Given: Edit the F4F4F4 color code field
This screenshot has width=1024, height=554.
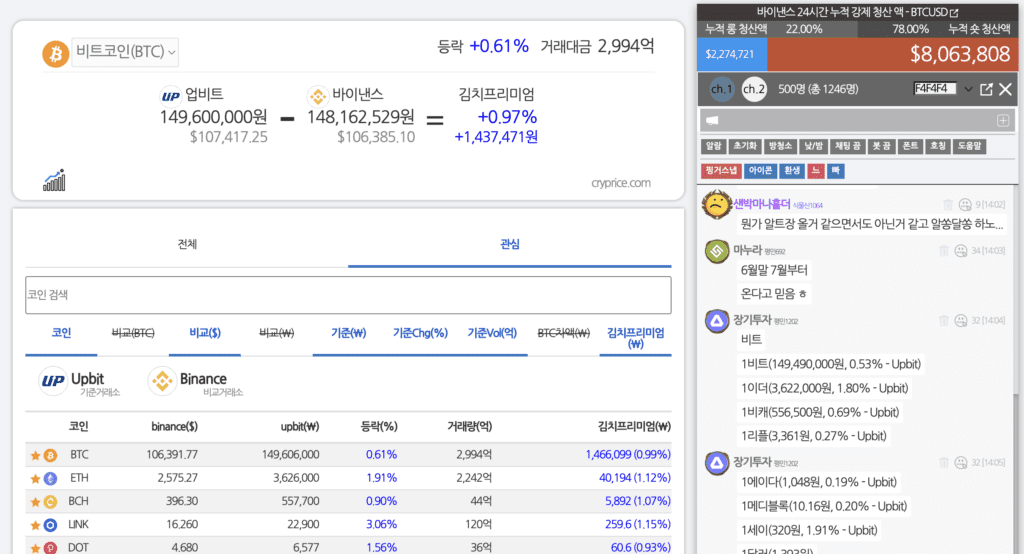Looking at the screenshot, I should [x=935, y=89].
